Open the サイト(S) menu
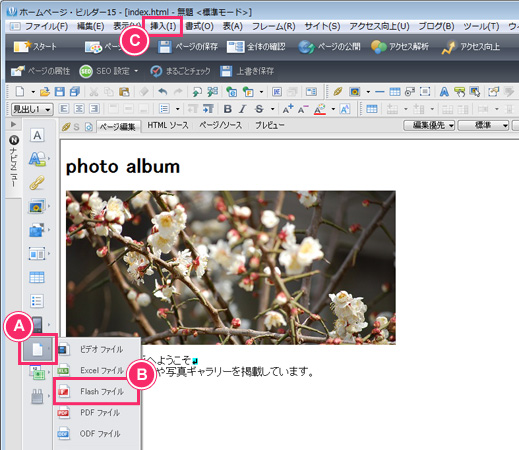Screen dimensions: 519x450 (x=322, y=26)
